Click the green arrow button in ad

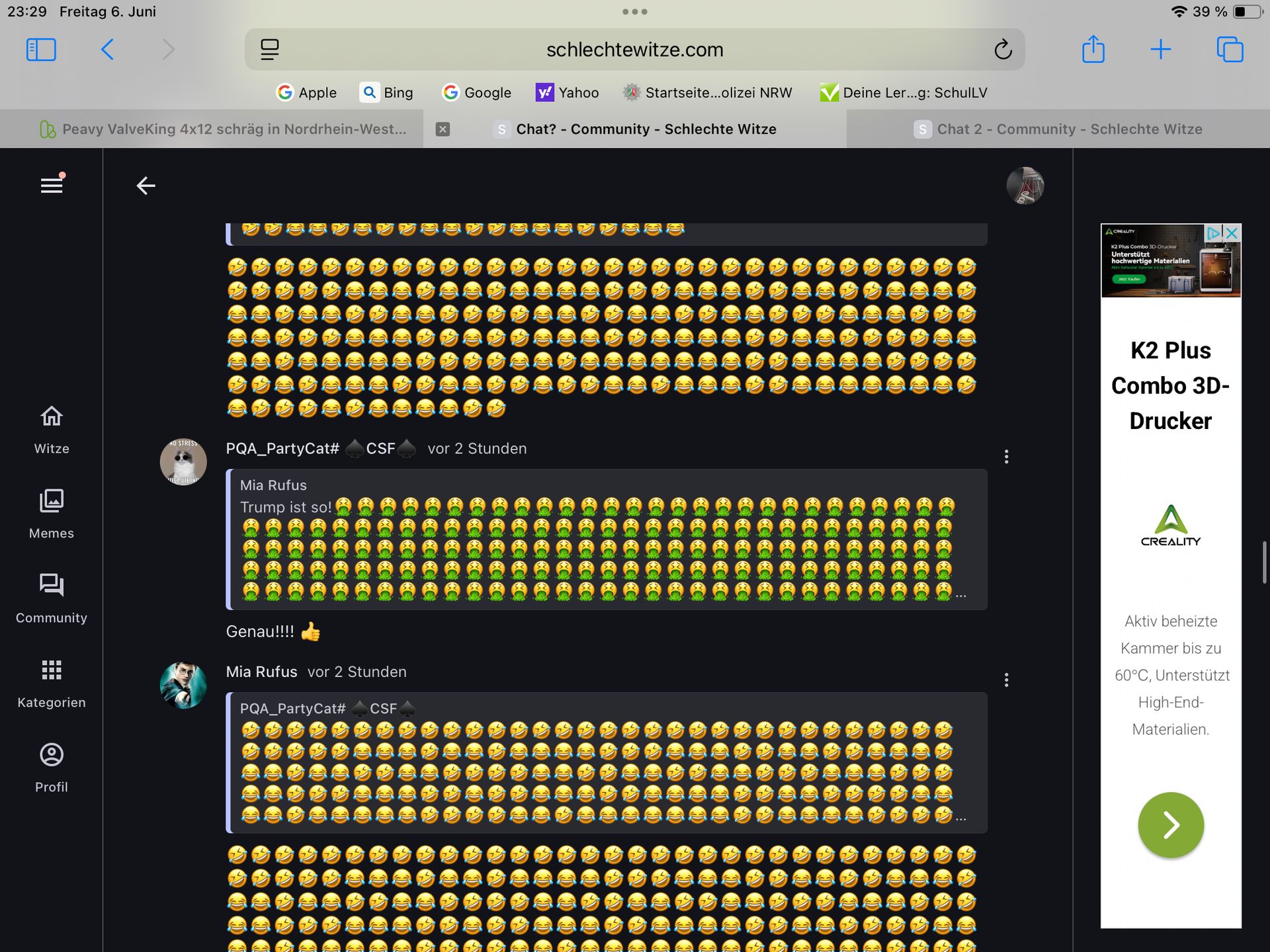coord(1170,825)
